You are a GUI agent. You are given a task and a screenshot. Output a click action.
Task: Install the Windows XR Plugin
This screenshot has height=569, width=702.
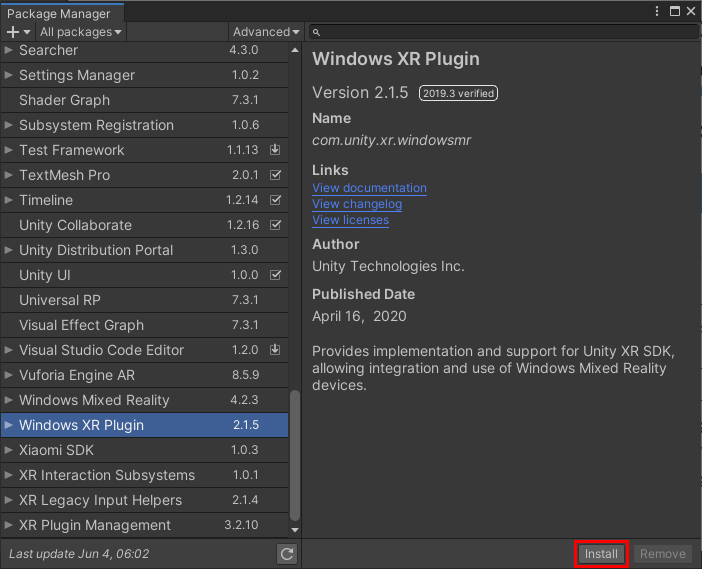(601, 554)
